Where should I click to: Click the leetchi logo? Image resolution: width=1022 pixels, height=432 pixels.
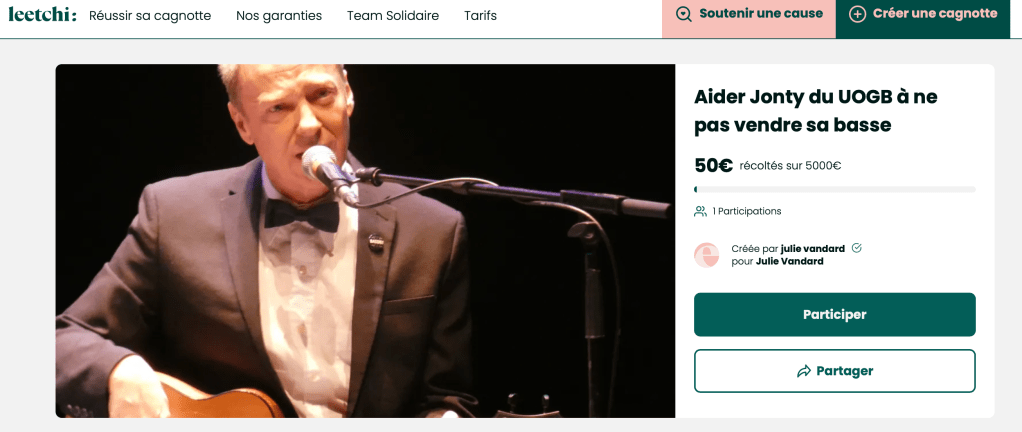click(42, 14)
